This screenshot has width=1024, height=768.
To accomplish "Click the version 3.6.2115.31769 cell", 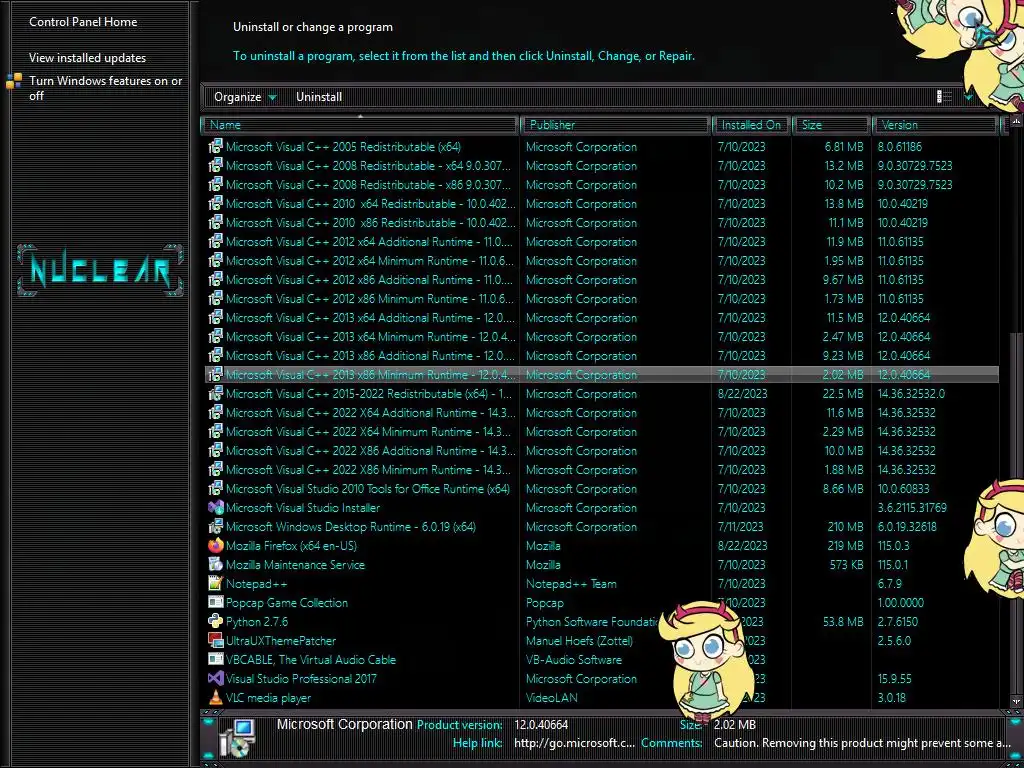I will click(x=912, y=507).
